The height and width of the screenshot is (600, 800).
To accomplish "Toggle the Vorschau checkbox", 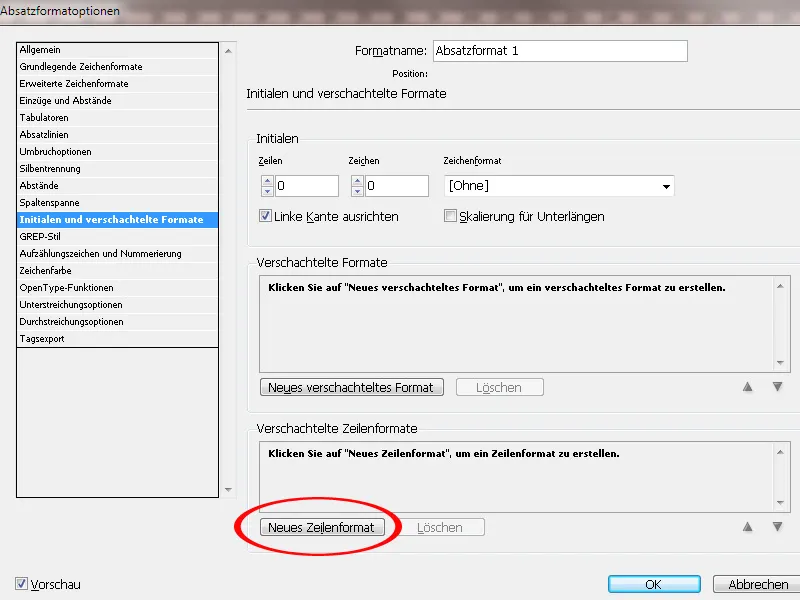I will (21, 584).
